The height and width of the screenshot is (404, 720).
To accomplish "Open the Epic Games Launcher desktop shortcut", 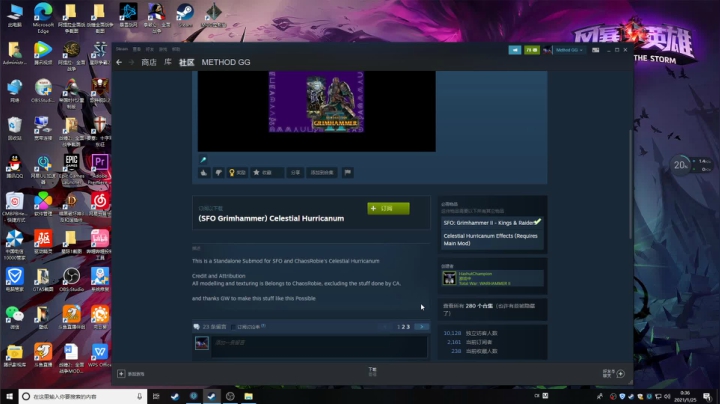I will click(71, 169).
